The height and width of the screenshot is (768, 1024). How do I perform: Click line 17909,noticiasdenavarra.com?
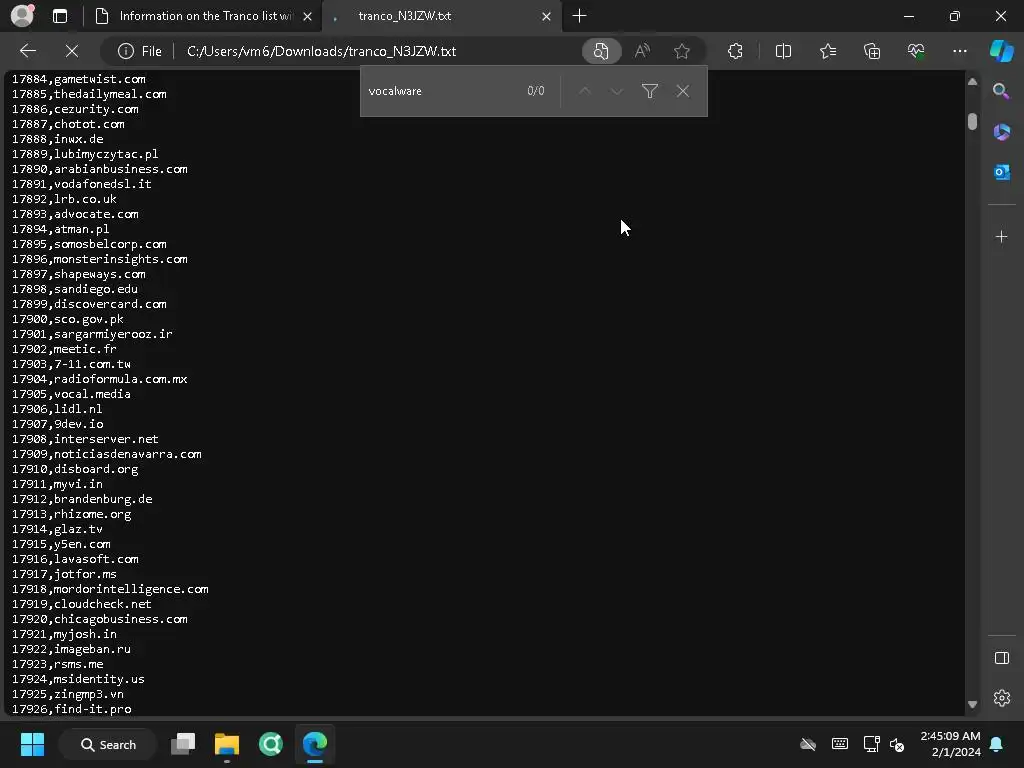[106, 454]
